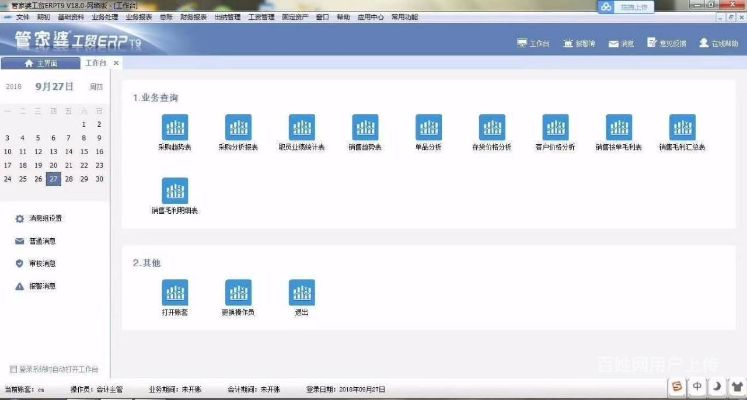Open the 固定资产 menu
This screenshot has width=747, height=400.
[x=295, y=17]
